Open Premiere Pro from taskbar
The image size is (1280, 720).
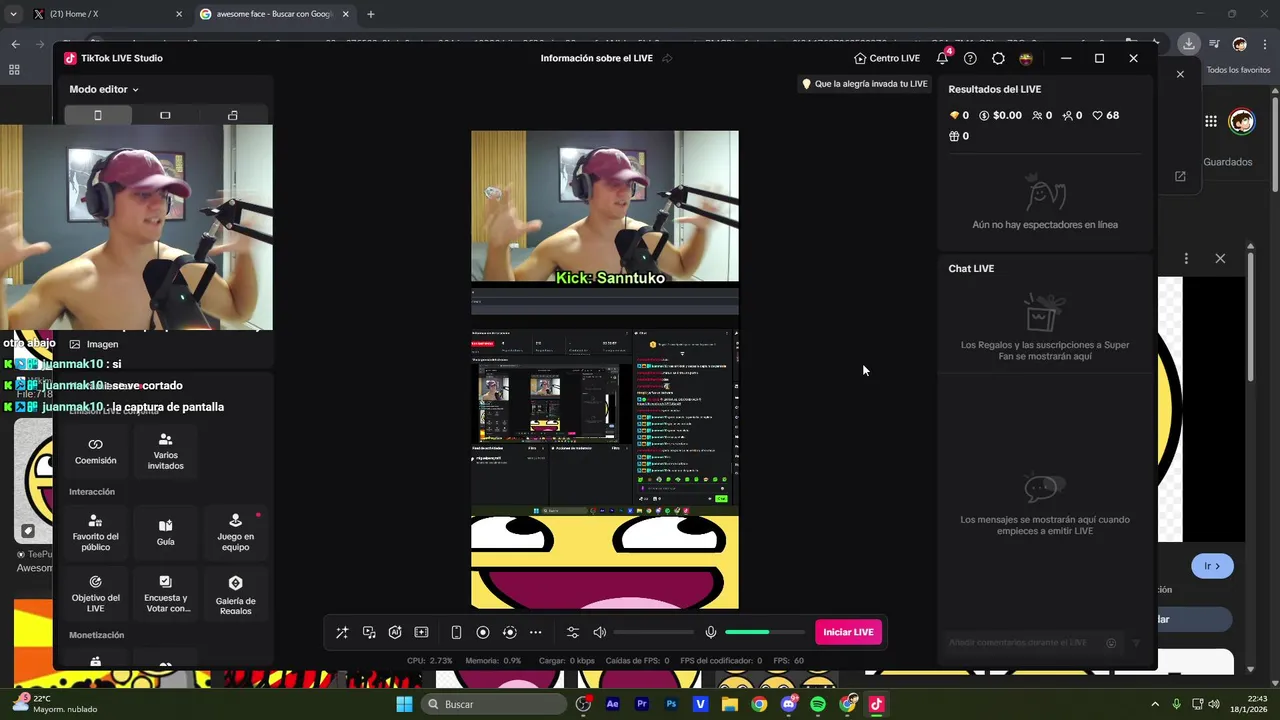642,704
